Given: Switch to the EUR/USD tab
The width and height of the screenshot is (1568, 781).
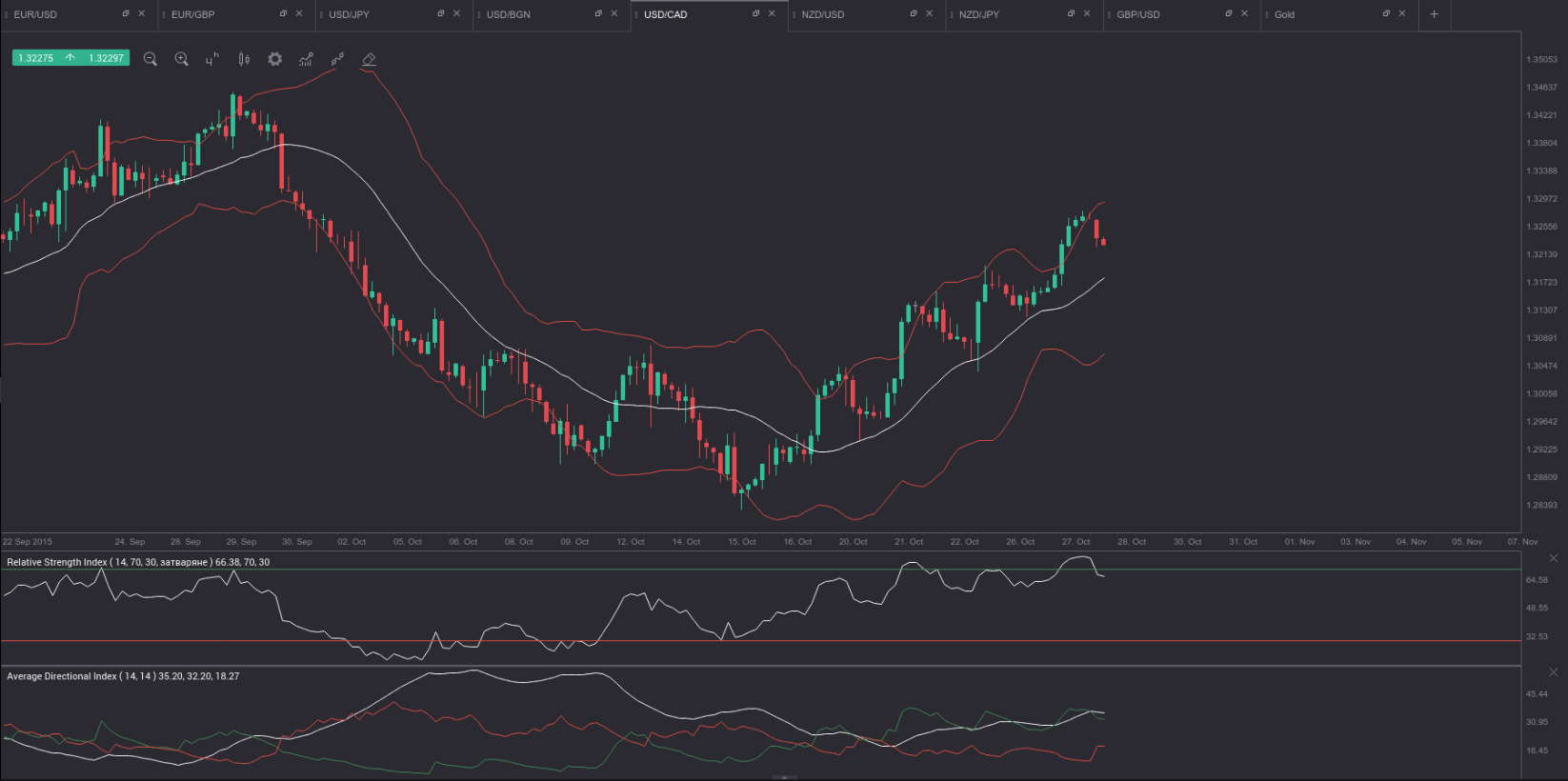Looking at the screenshot, I should point(36,14).
